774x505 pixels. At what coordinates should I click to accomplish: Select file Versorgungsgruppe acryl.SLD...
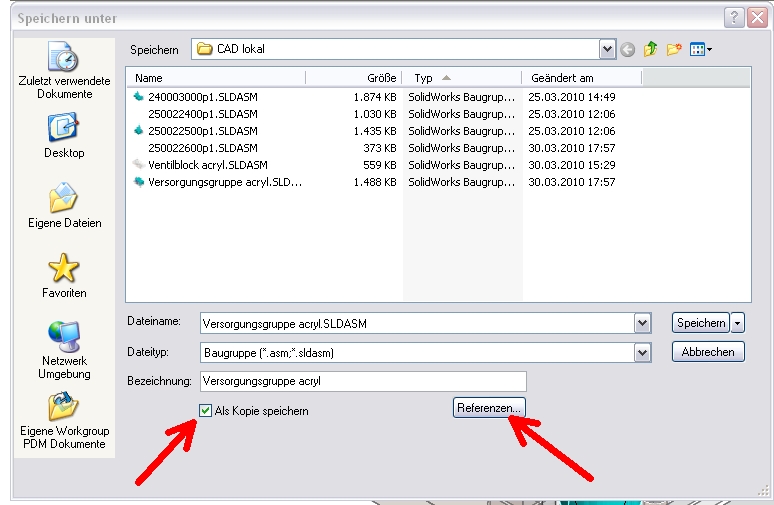click(x=225, y=182)
